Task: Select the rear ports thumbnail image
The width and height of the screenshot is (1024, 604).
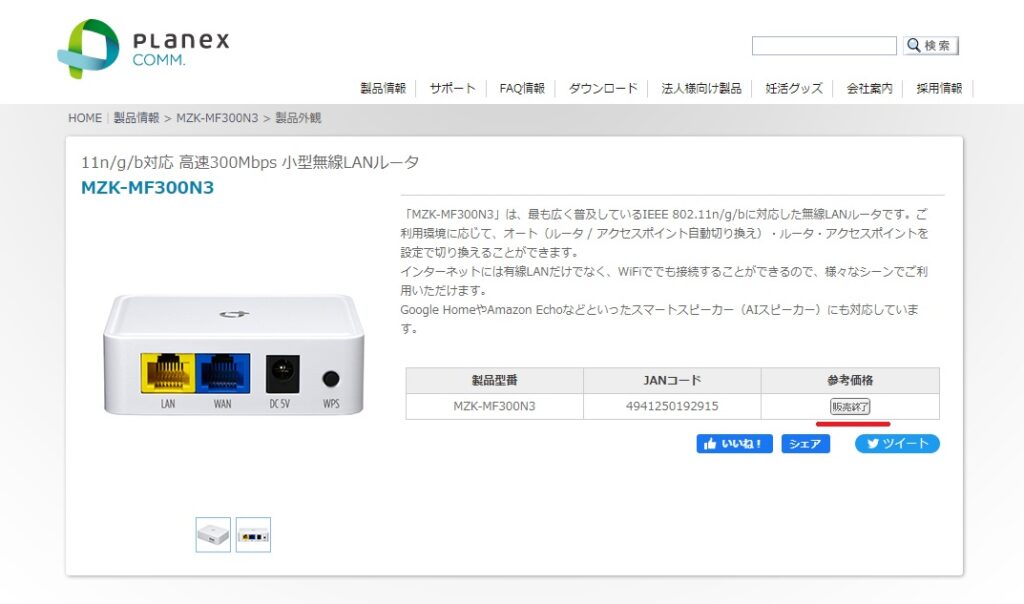Action: pos(253,535)
